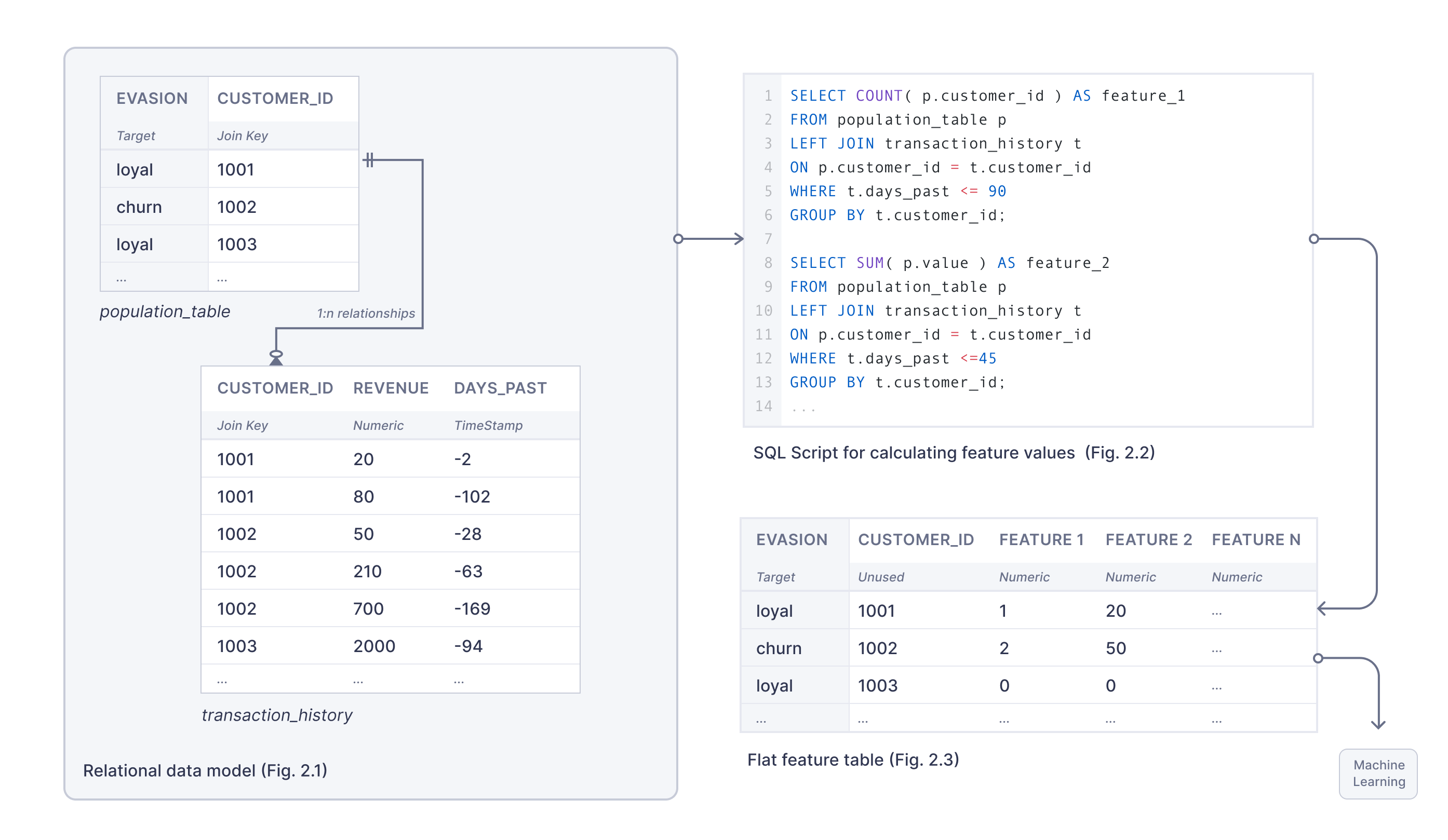This screenshot has height=840, width=1448.
Task: Click line number 14 in SQL script
Action: coord(763,405)
